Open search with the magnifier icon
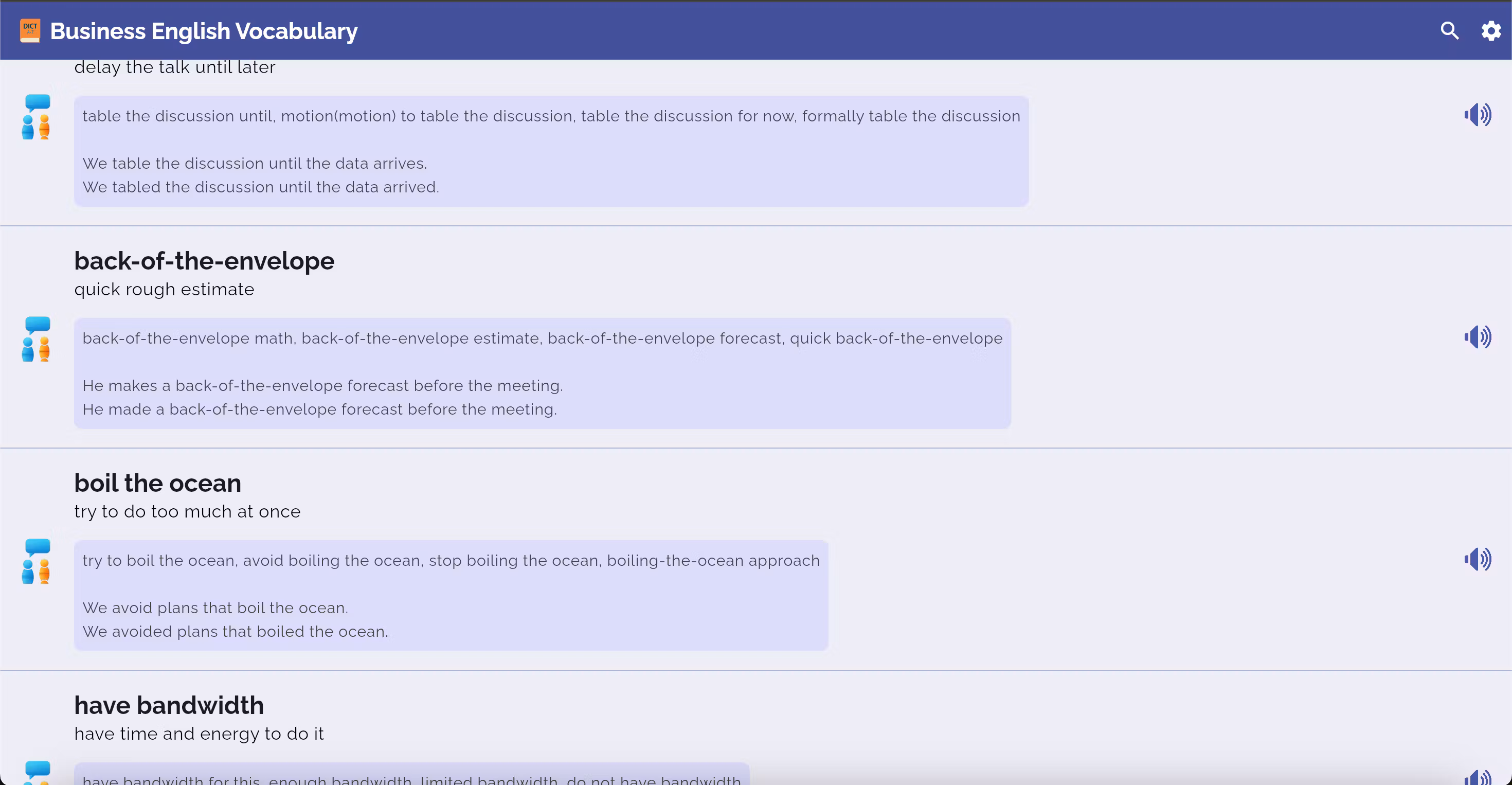 pos(1449,30)
